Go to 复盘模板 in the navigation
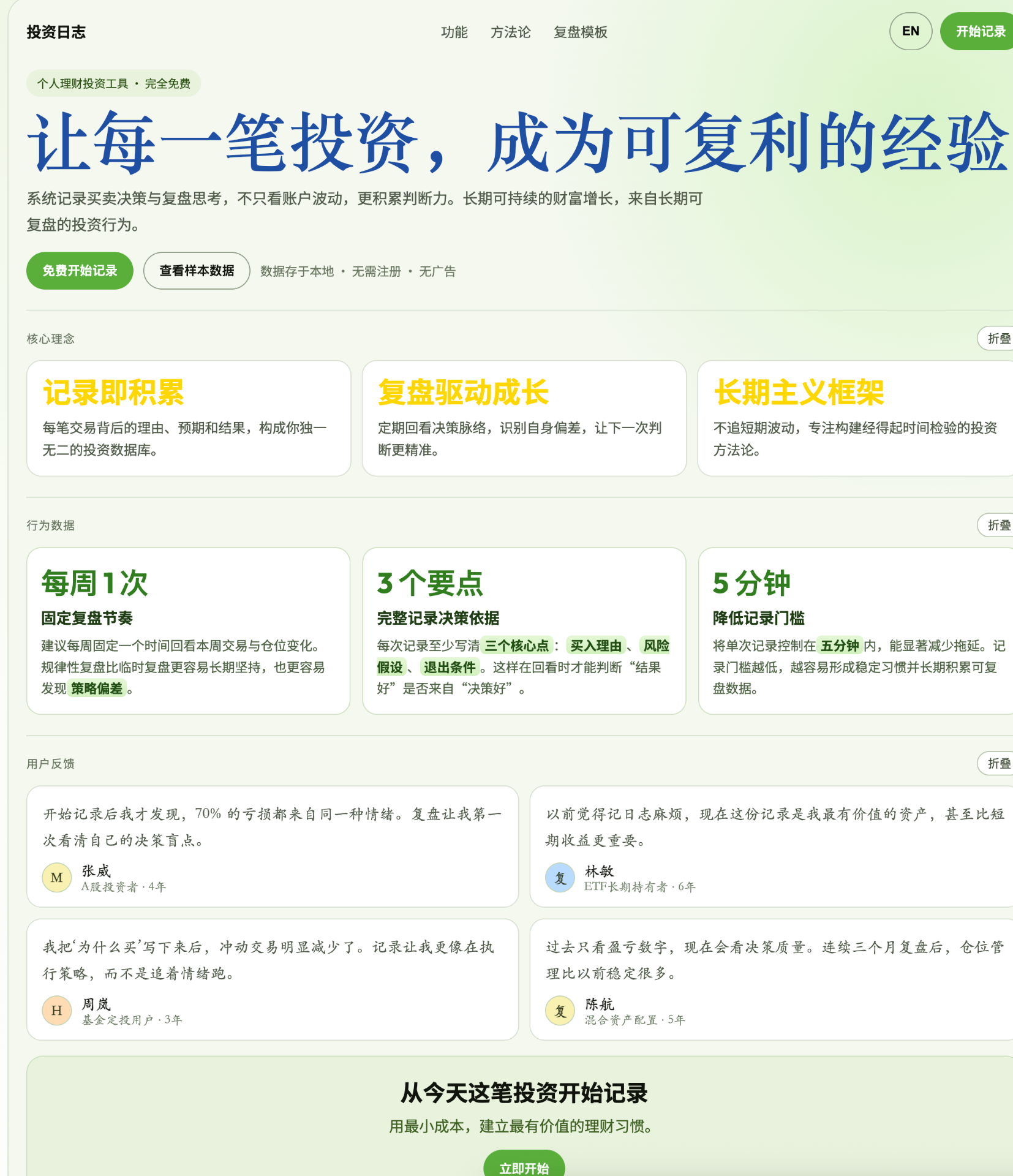 (580, 32)
